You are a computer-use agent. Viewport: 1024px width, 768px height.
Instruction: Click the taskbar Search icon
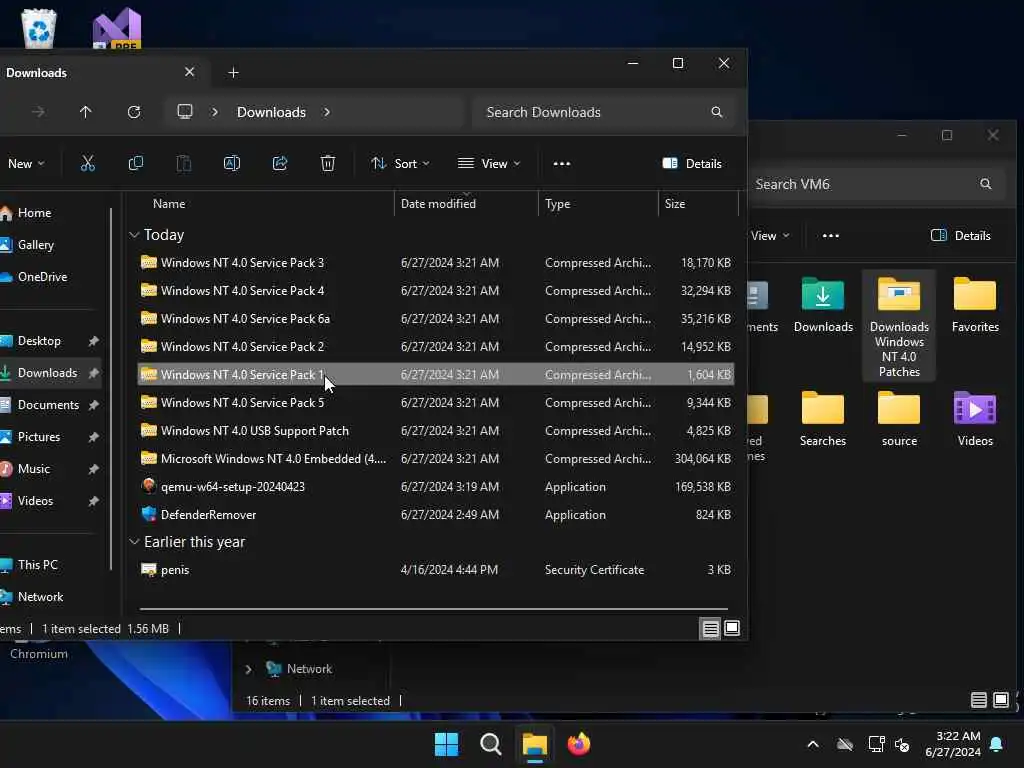pos(490,744)
